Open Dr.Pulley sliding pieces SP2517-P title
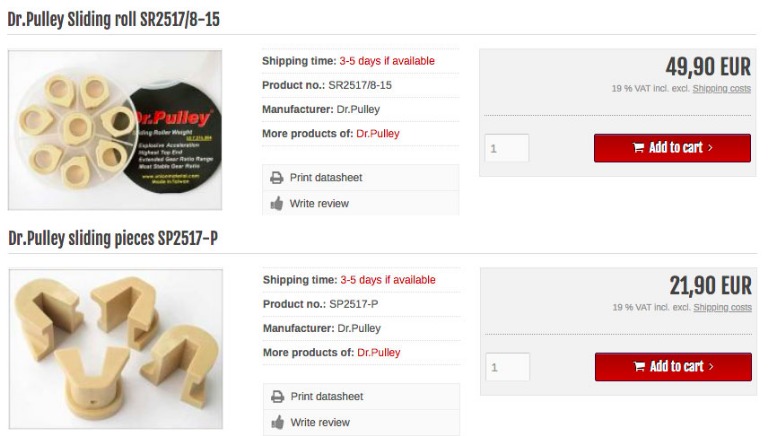Image resolution: width=768 pixels, height=436 pixels. click(x=113, y=239)
